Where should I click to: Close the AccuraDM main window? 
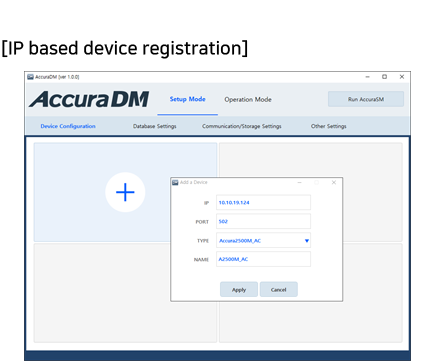[402, 77]
